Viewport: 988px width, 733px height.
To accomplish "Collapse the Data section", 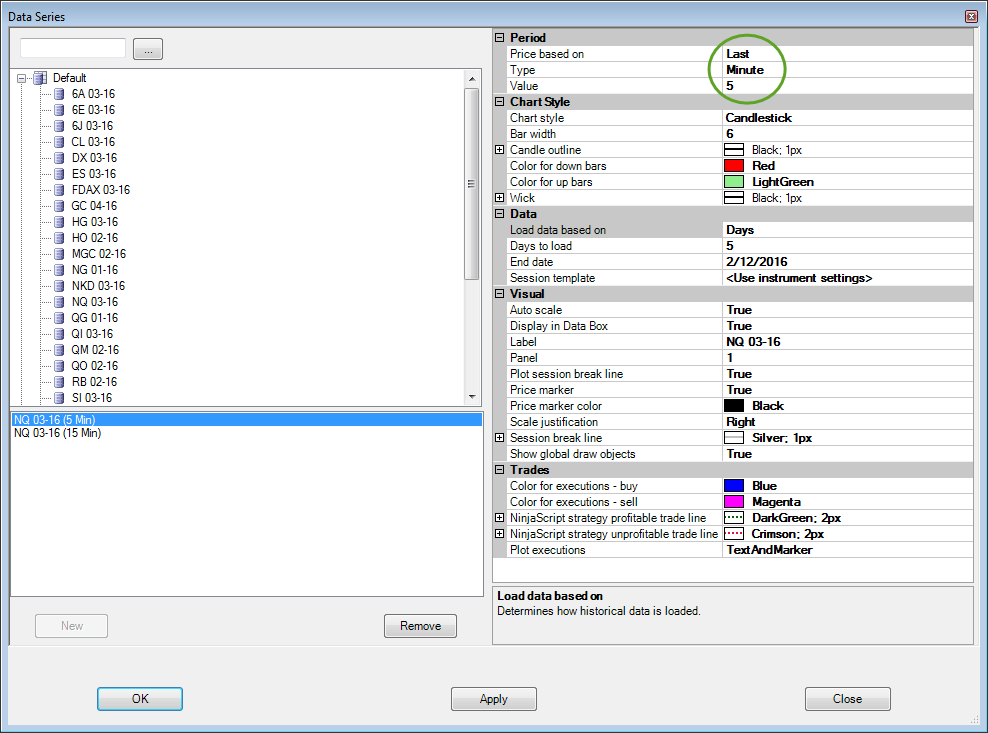I will point(500,214).
